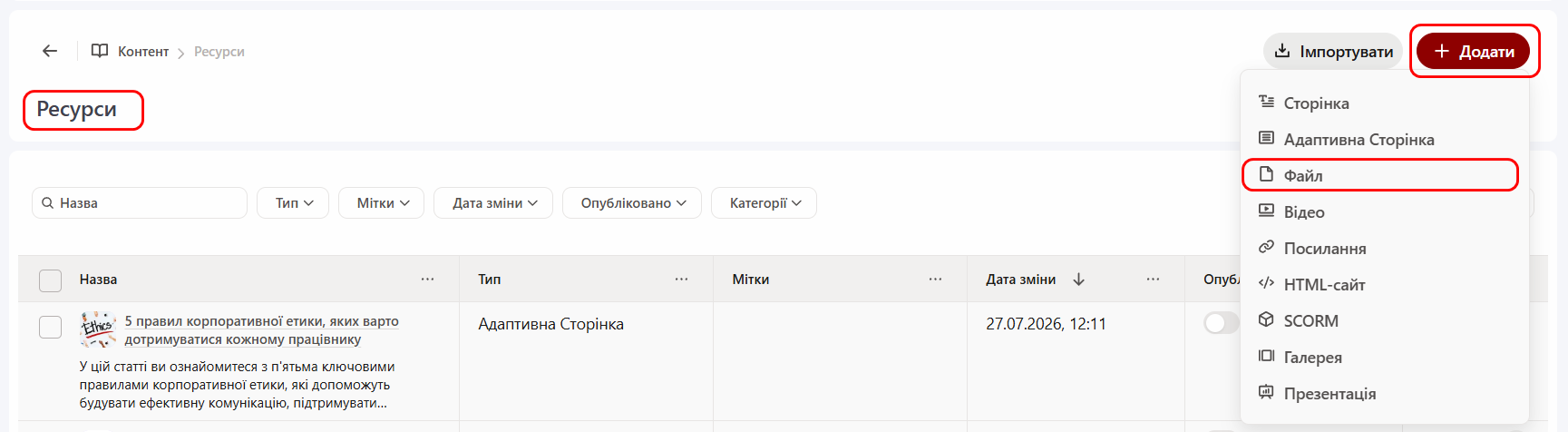Image resolution: width=1568 pixels, height=432 pixels.
Task: Open column options dots for Дата зміни
Action: tap(1153, 279)
